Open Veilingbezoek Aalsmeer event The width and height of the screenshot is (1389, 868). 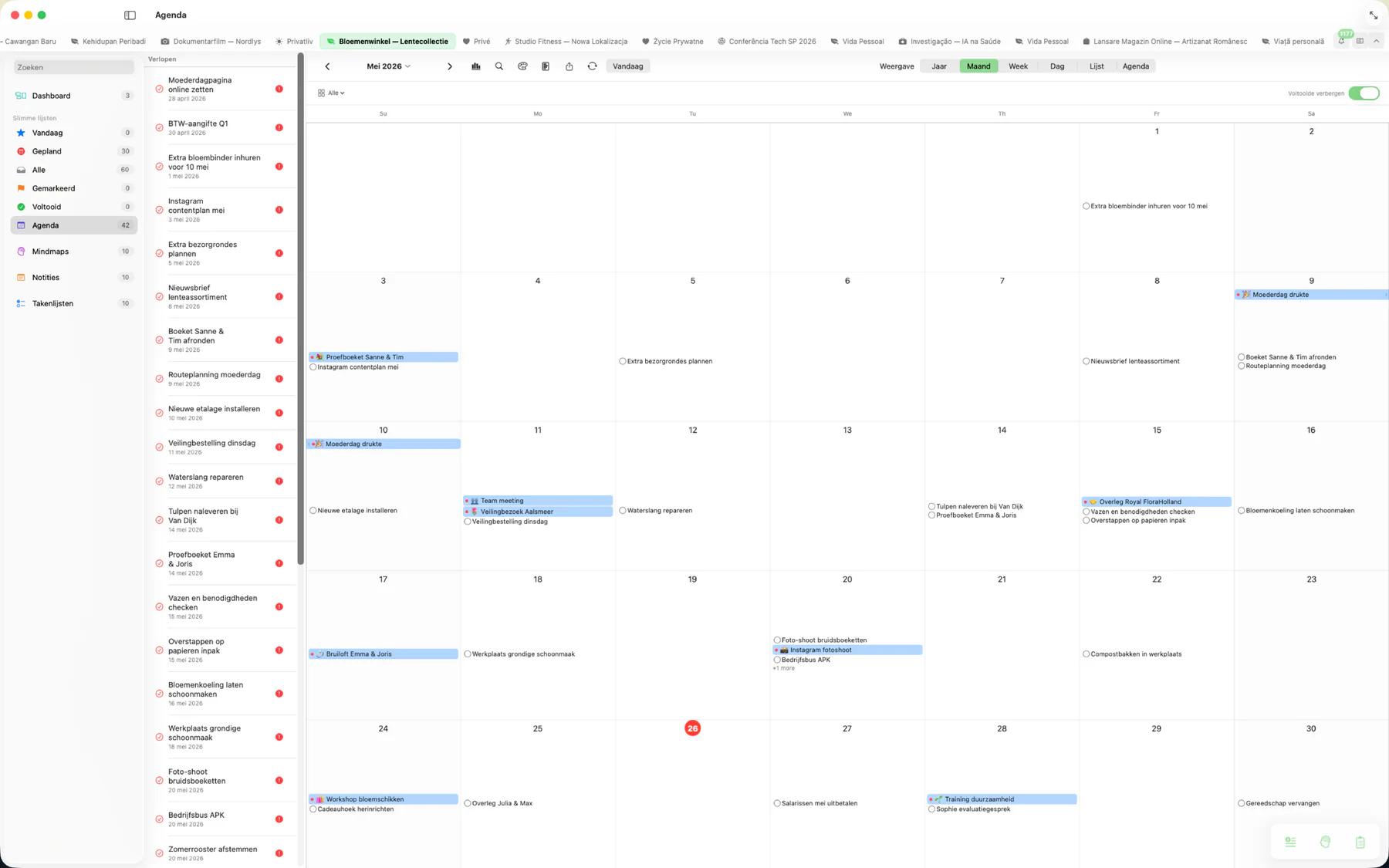click(x=538, y=512)
